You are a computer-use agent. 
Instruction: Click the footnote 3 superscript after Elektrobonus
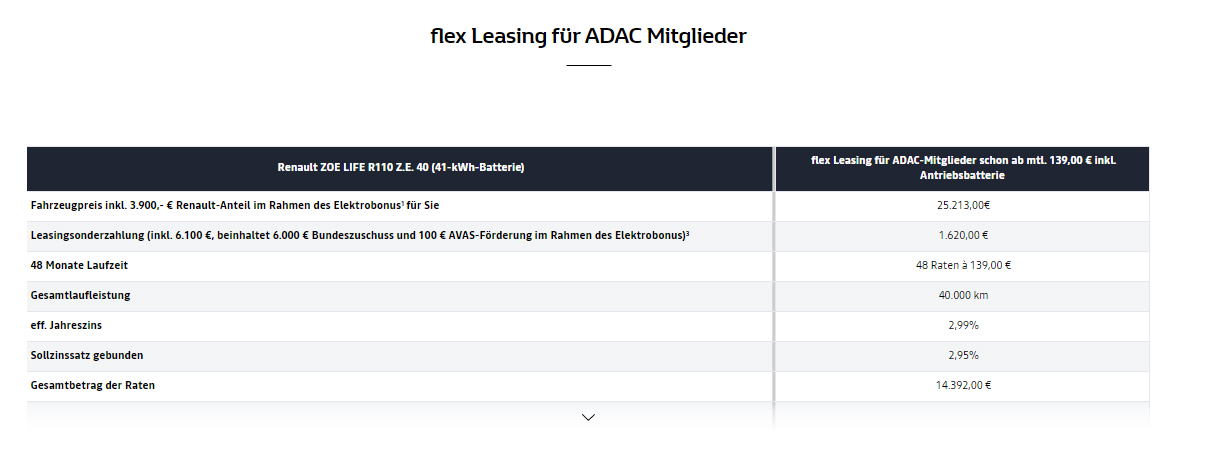(688, 233)
